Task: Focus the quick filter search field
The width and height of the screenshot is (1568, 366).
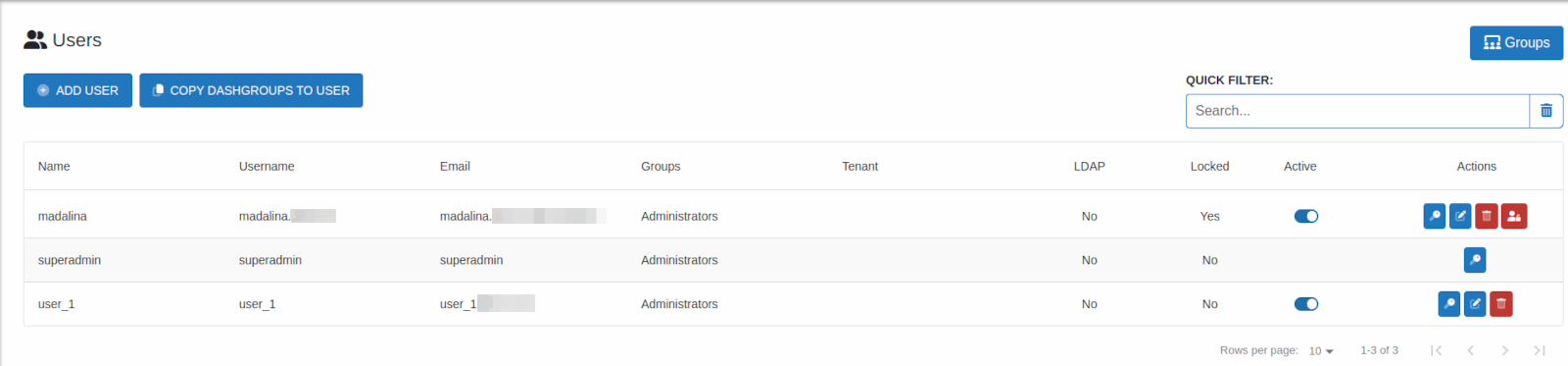Action: [x=1357, y=111]
